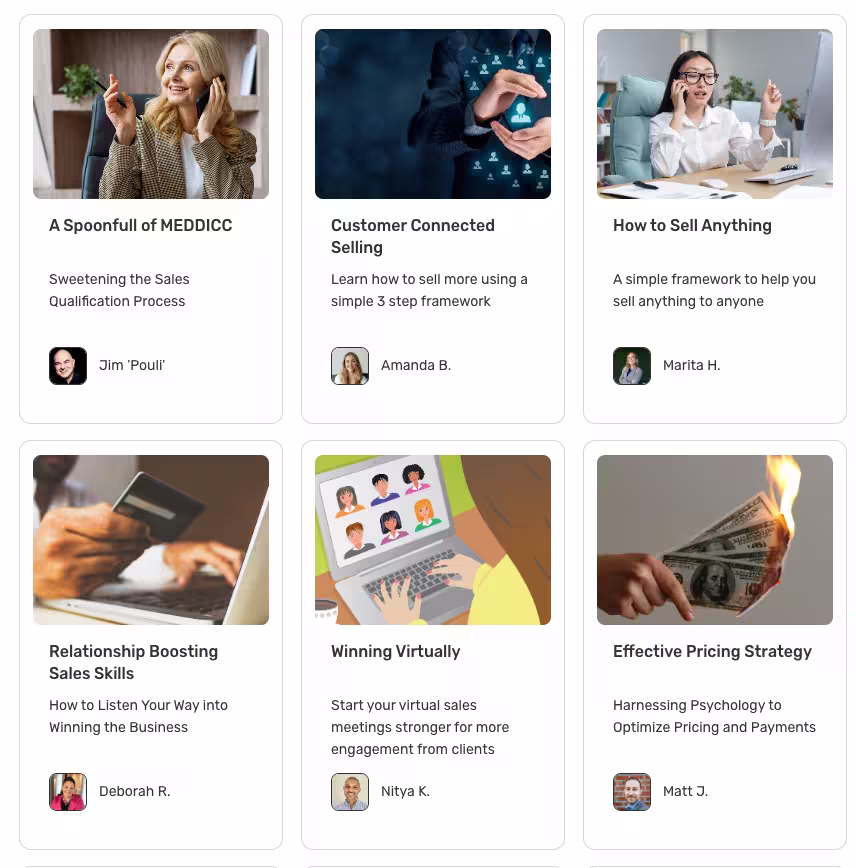
Task: Select the How to Sell Anything thumbnail
Action: click(715, 114)
